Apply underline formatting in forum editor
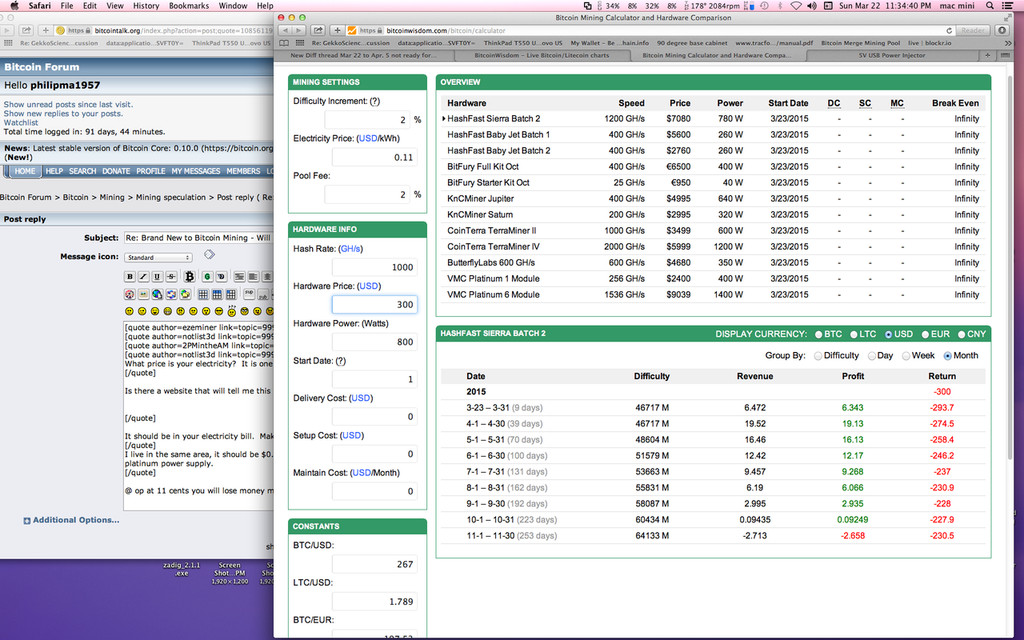The height and width of the screenshot is (640, 1024). (157, 277)
